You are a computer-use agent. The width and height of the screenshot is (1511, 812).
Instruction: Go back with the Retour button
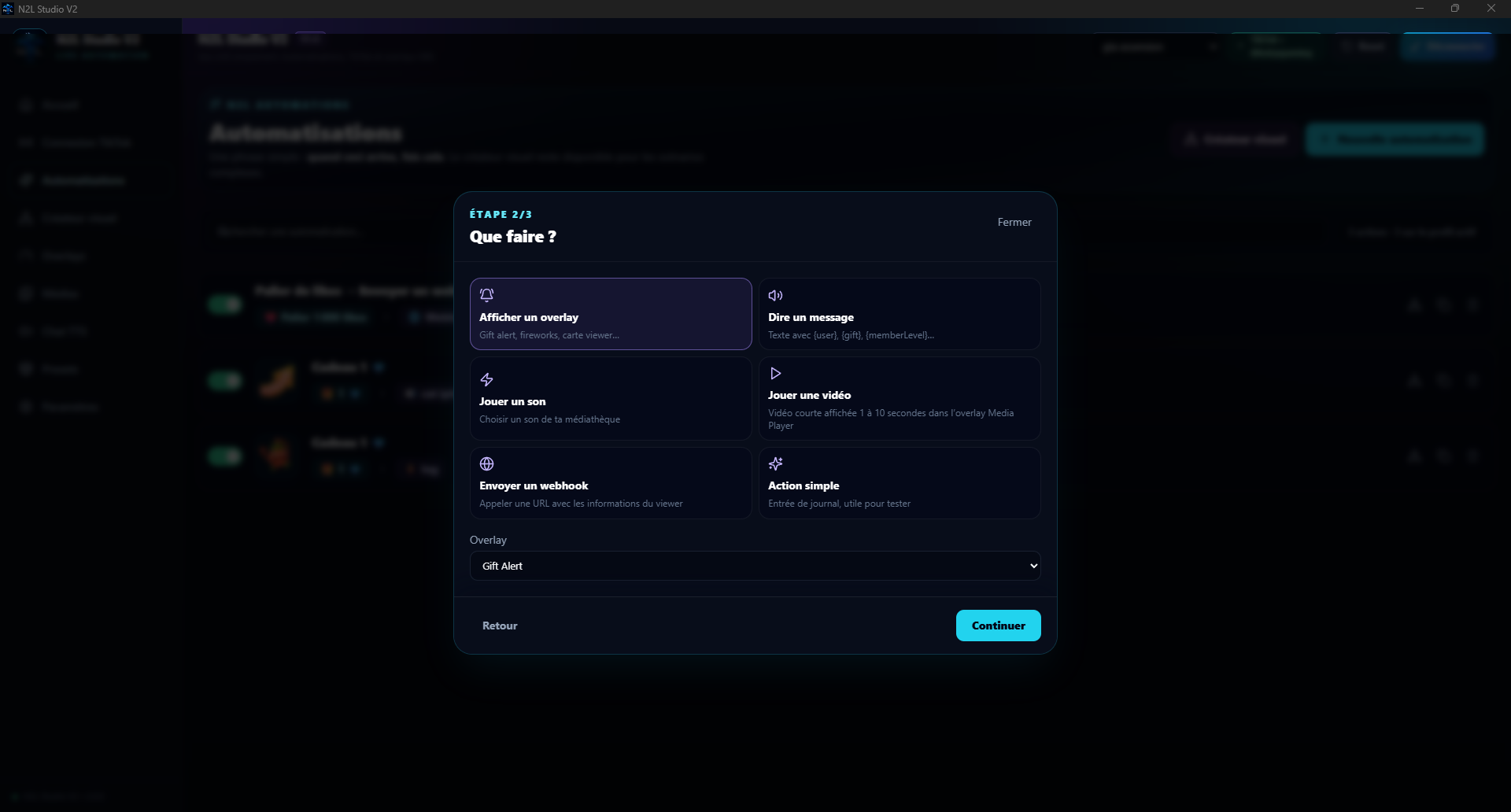click(500, 626)
